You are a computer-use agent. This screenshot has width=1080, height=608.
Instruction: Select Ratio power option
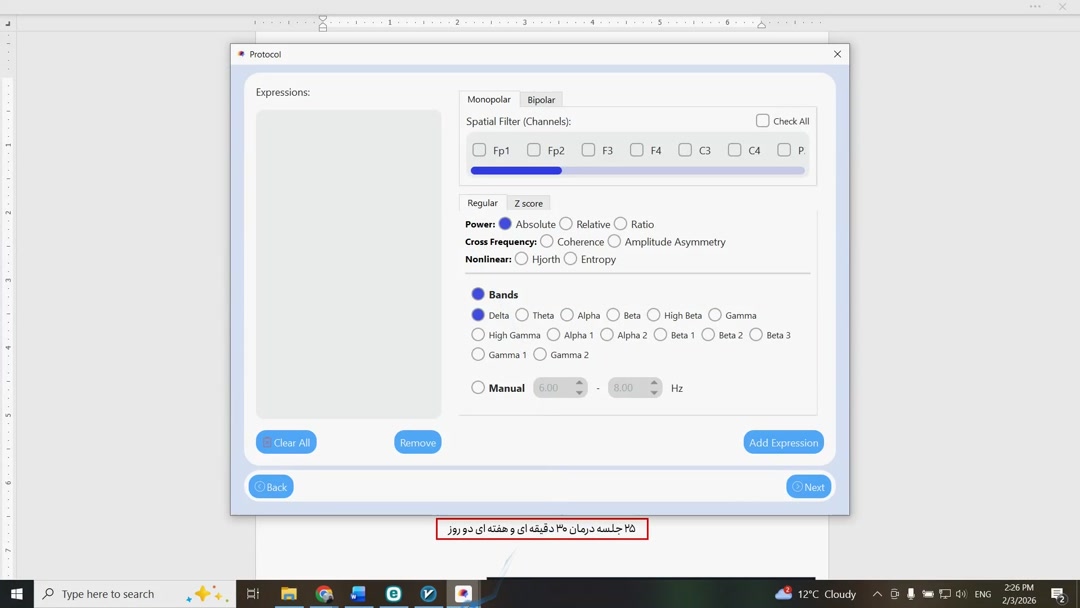pyautogui.click(x=621, y=224)
